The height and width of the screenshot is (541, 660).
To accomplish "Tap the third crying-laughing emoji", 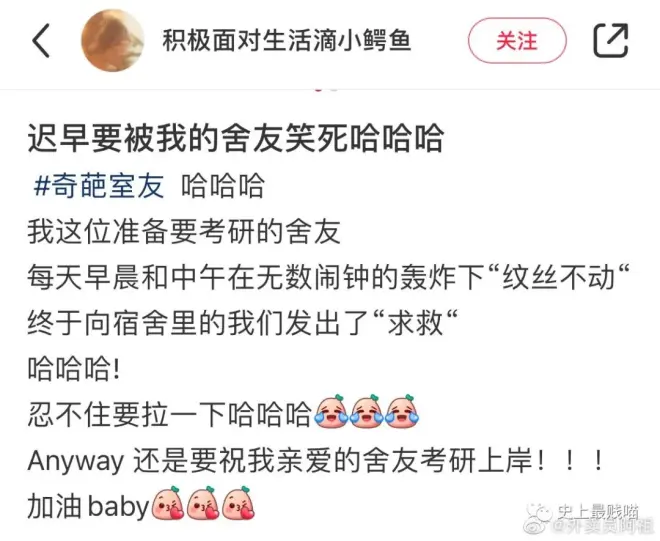I will click(402, 412).
